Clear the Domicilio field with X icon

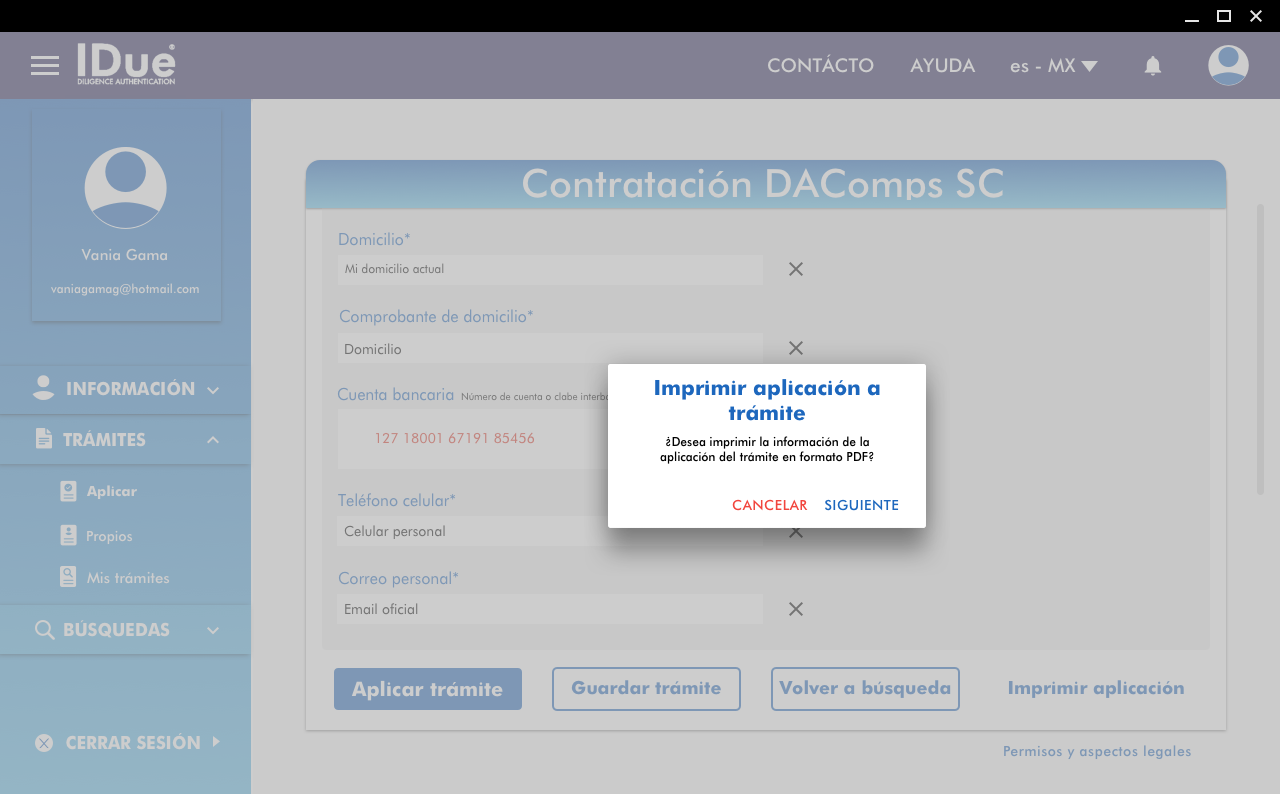[796, 269]
